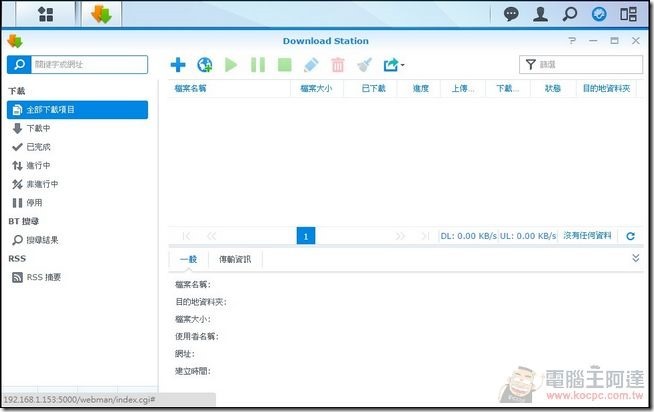This screenshot has width=654, height=412.
Task: Click the edit pencil toolbar icon
Action: [311, 65]
